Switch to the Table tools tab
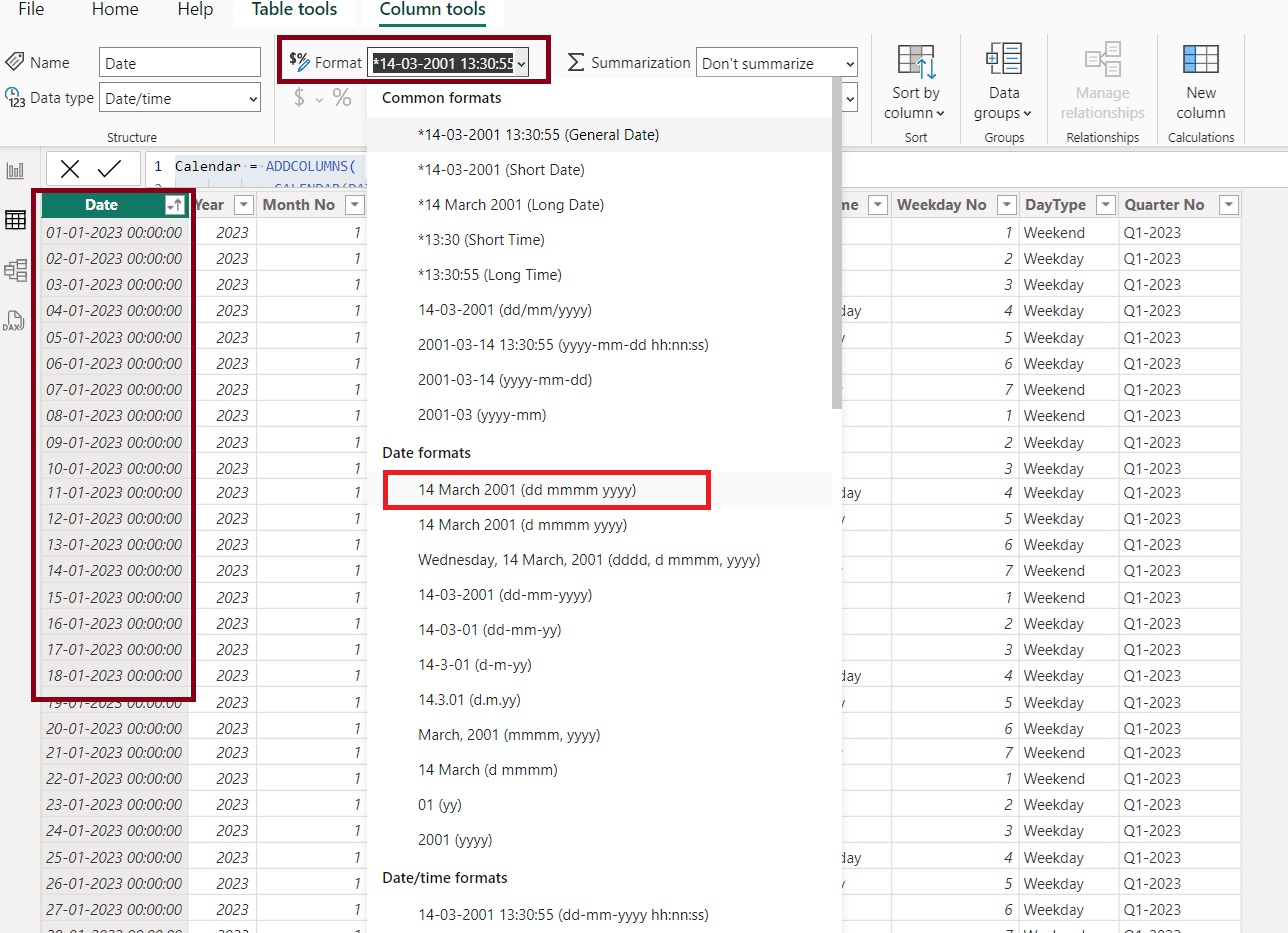This screenshot has height=933, width=1288. click(294, 10)
